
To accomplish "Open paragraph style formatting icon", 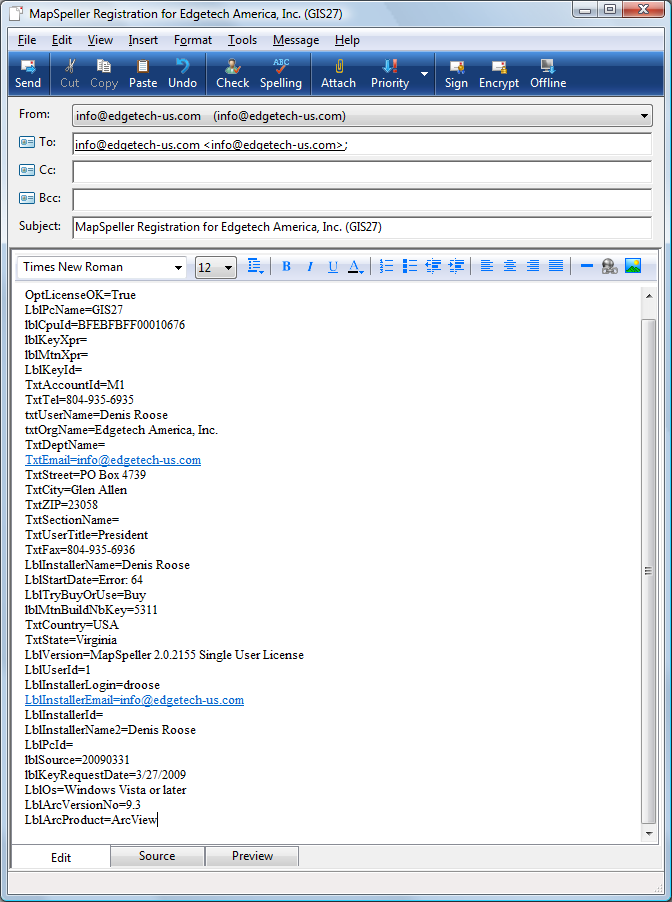I will (255, 266).
